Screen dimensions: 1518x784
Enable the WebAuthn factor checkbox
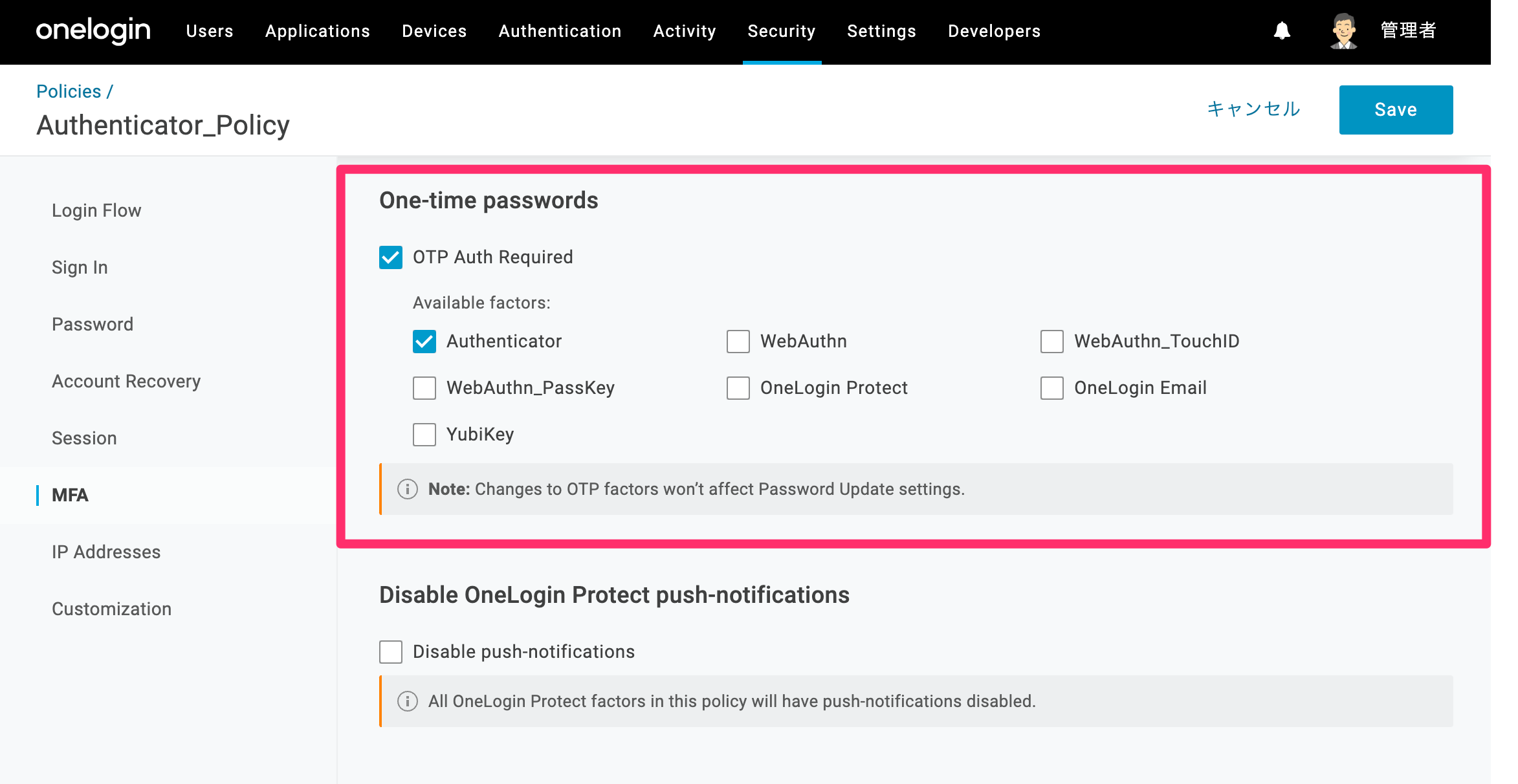coord(738,342)
